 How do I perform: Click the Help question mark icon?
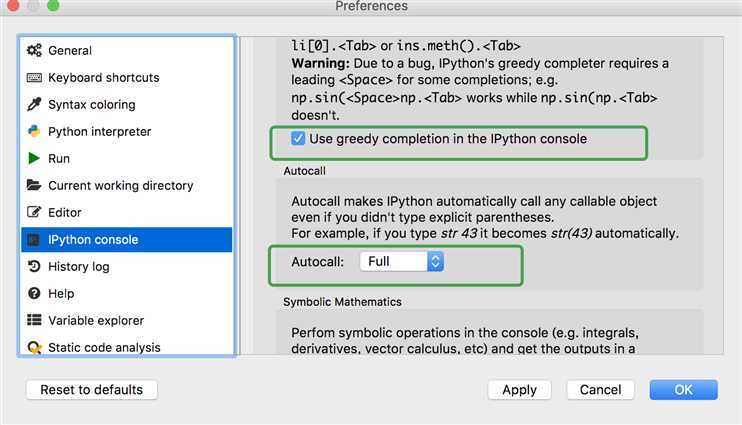point(34,293)
